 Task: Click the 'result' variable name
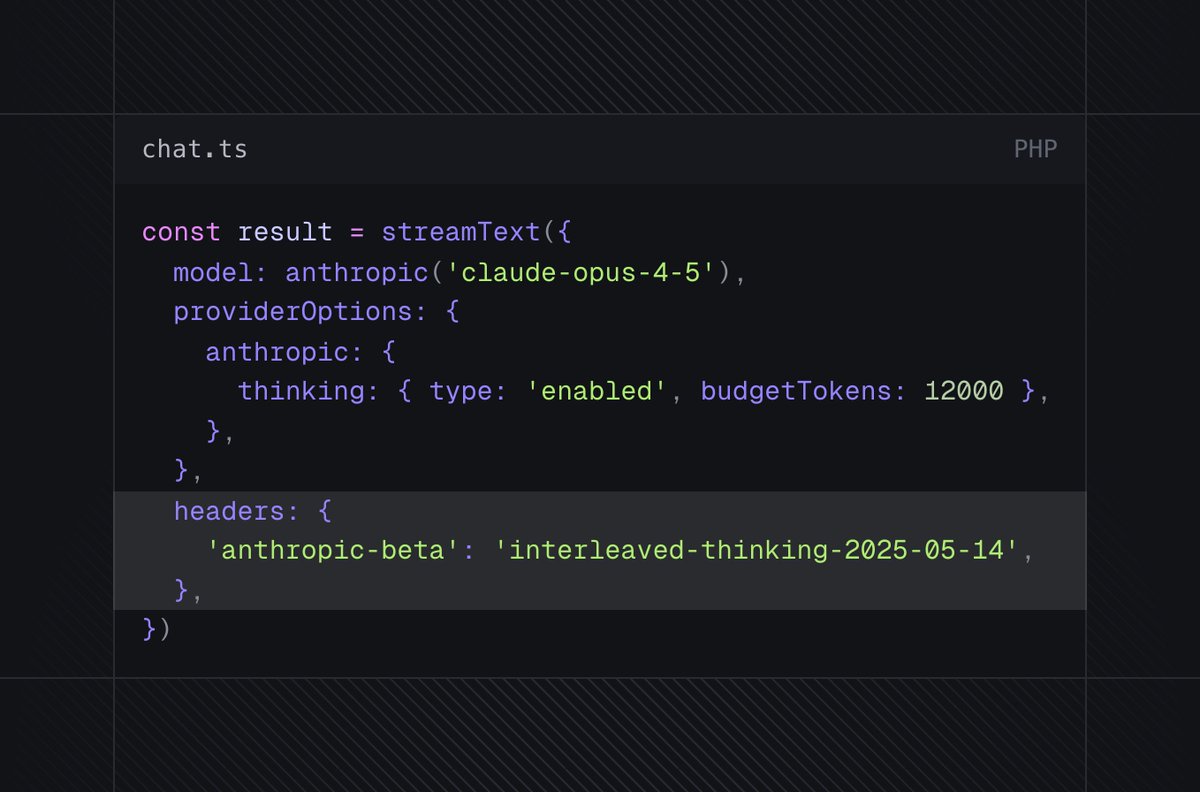[x=285, y=232]
